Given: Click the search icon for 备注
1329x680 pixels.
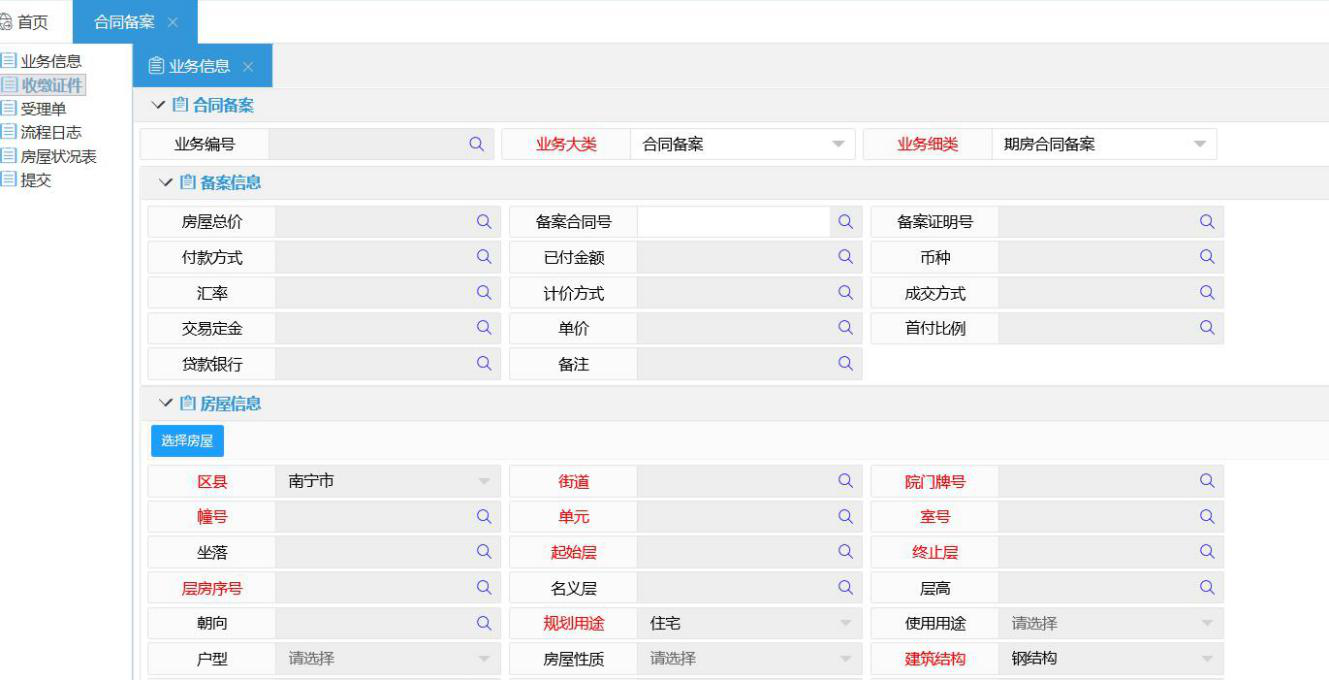Looking at the screenshot, I should pos(845,364).
